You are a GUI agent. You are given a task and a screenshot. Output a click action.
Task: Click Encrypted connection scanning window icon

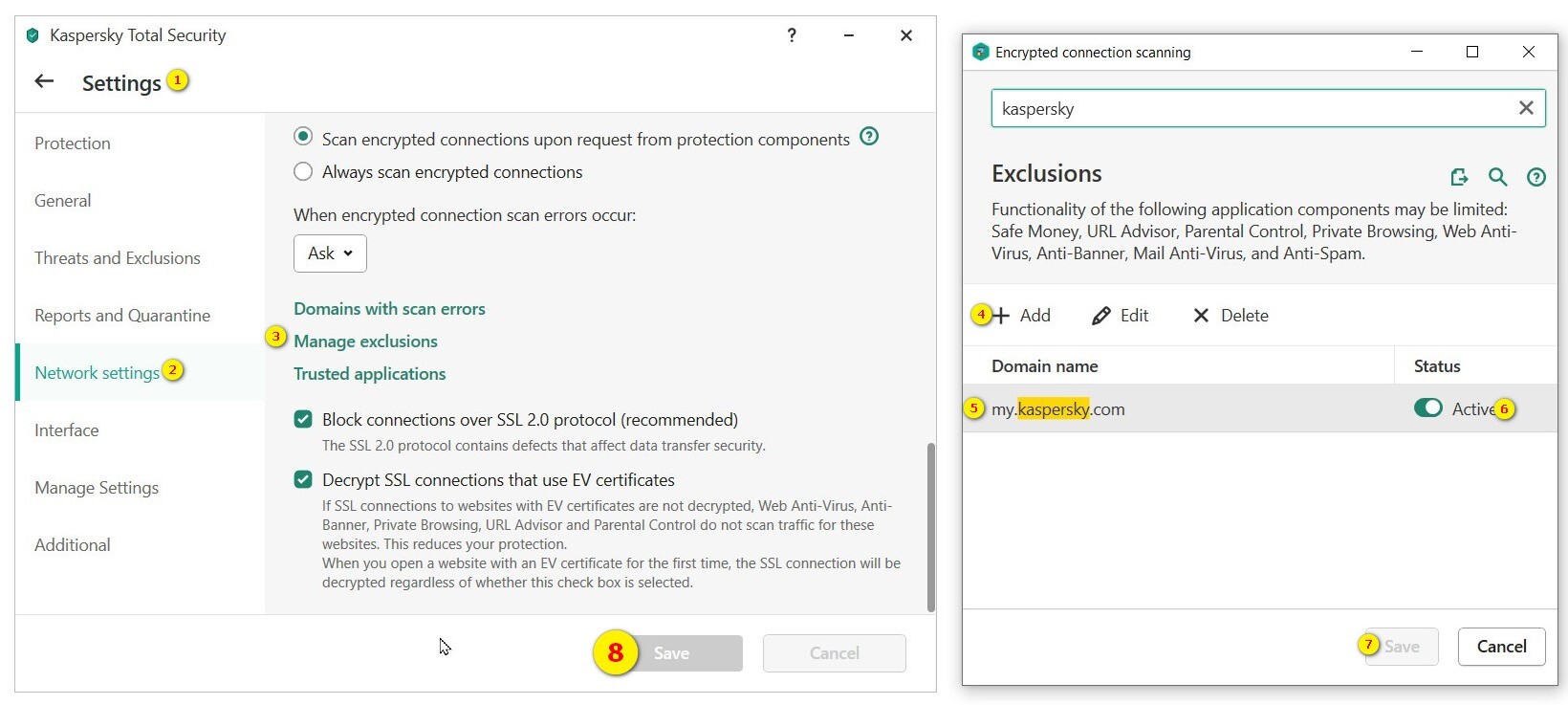[980, 52]
